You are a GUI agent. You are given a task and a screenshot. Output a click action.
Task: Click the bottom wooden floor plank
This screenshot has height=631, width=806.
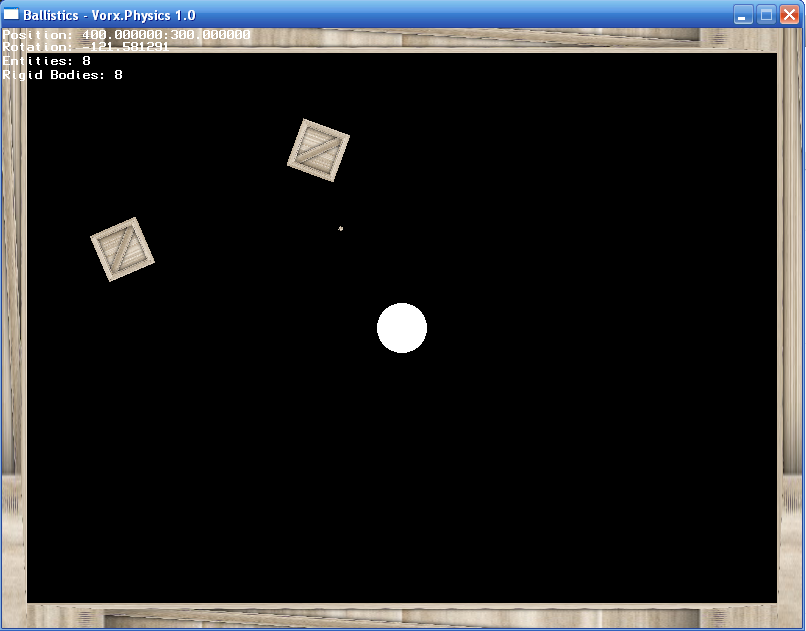(x=400, y=616)
